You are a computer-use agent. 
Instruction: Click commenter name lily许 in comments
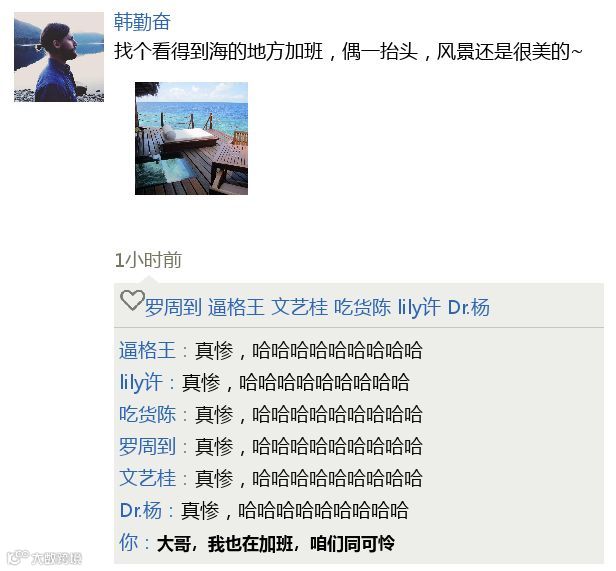[x=141, y=382]
